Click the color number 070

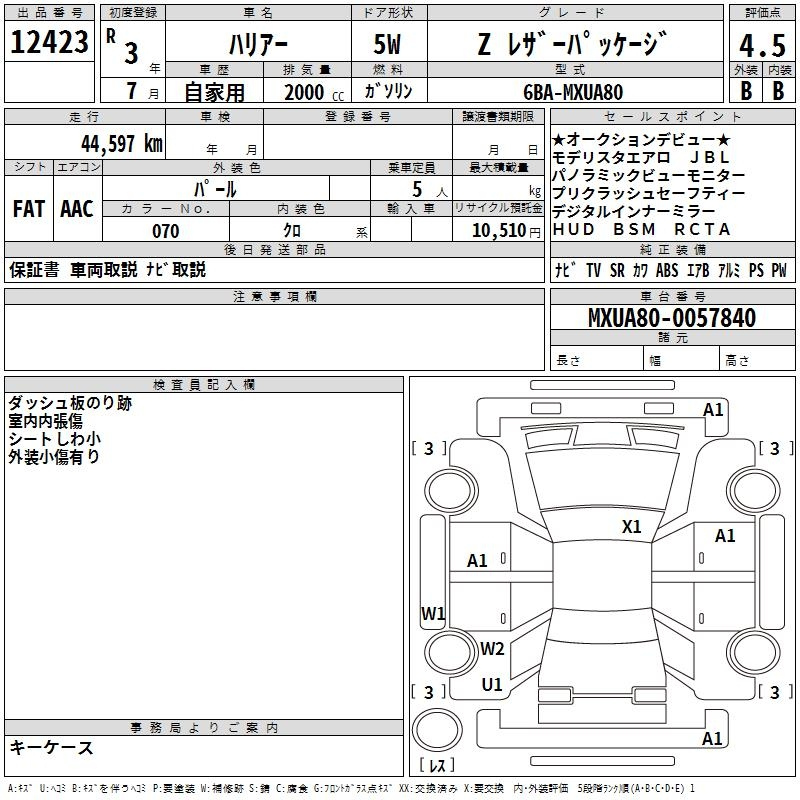coord(166,231)
